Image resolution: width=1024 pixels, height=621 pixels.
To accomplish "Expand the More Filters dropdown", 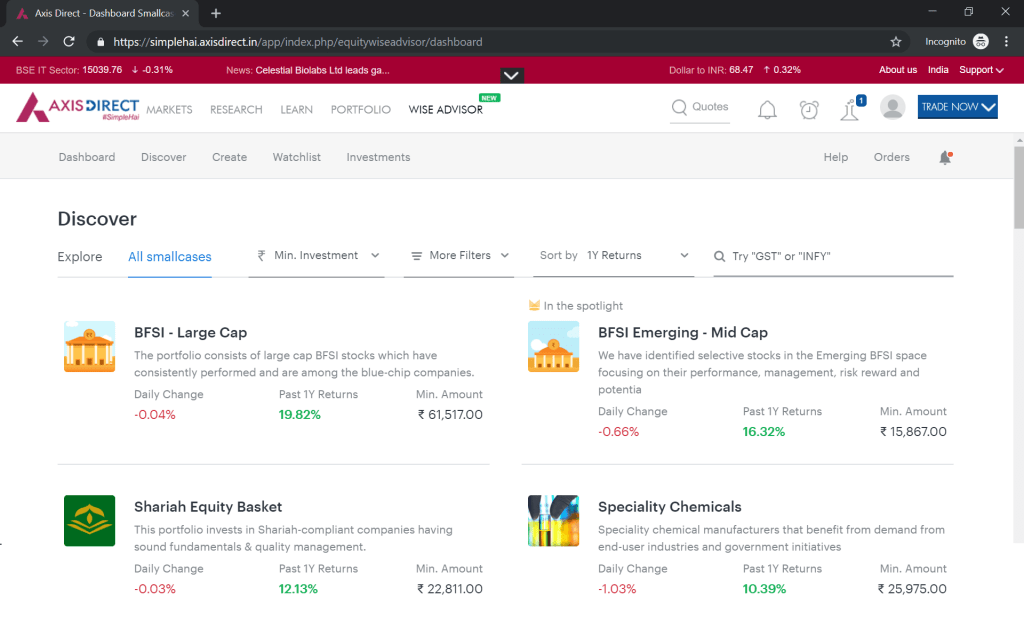I will point(458,256).
